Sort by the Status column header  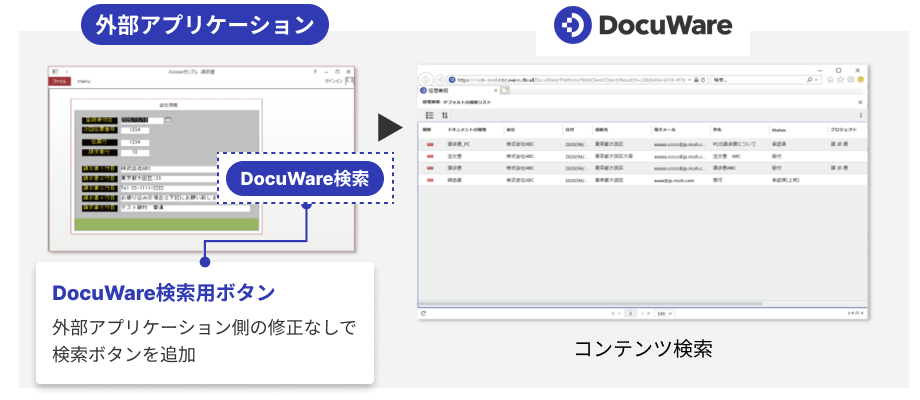[x=779, y=129]
